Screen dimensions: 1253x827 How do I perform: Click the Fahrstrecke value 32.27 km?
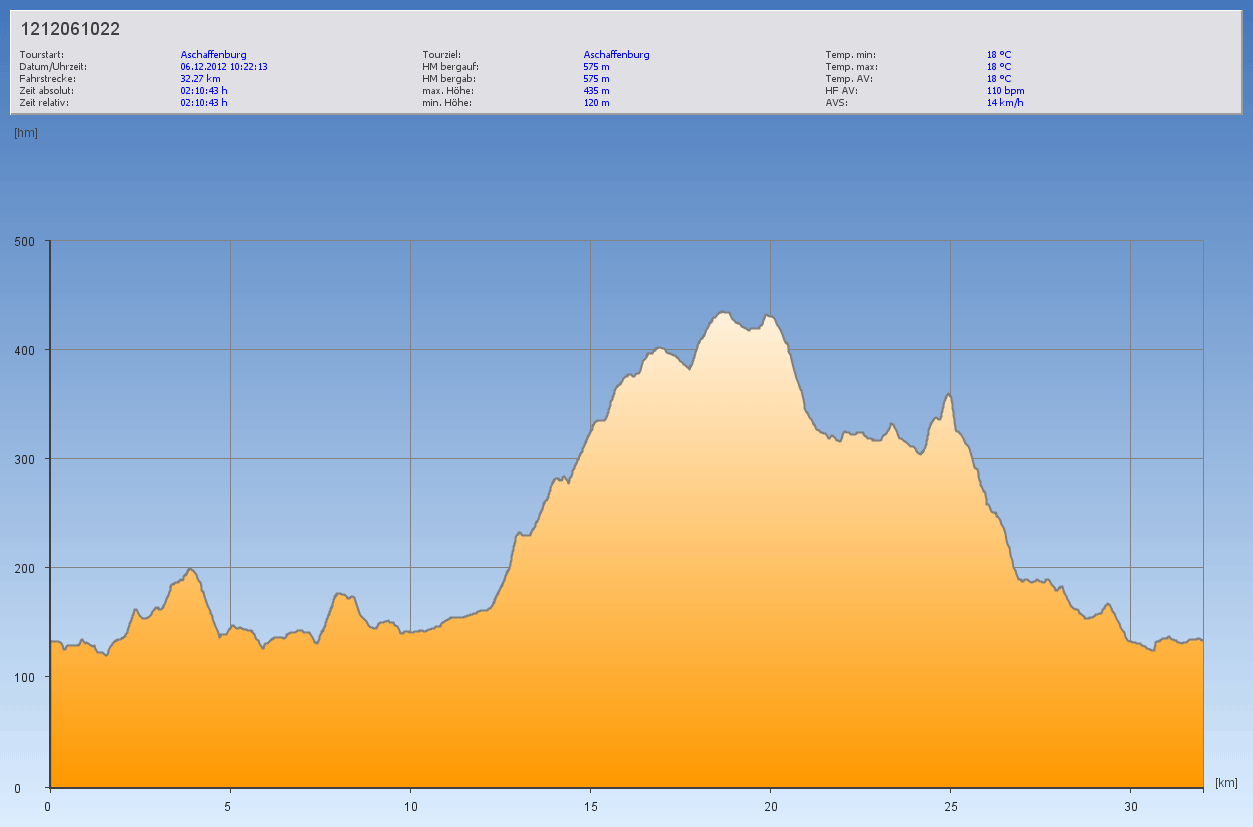[x=200, y=78]
